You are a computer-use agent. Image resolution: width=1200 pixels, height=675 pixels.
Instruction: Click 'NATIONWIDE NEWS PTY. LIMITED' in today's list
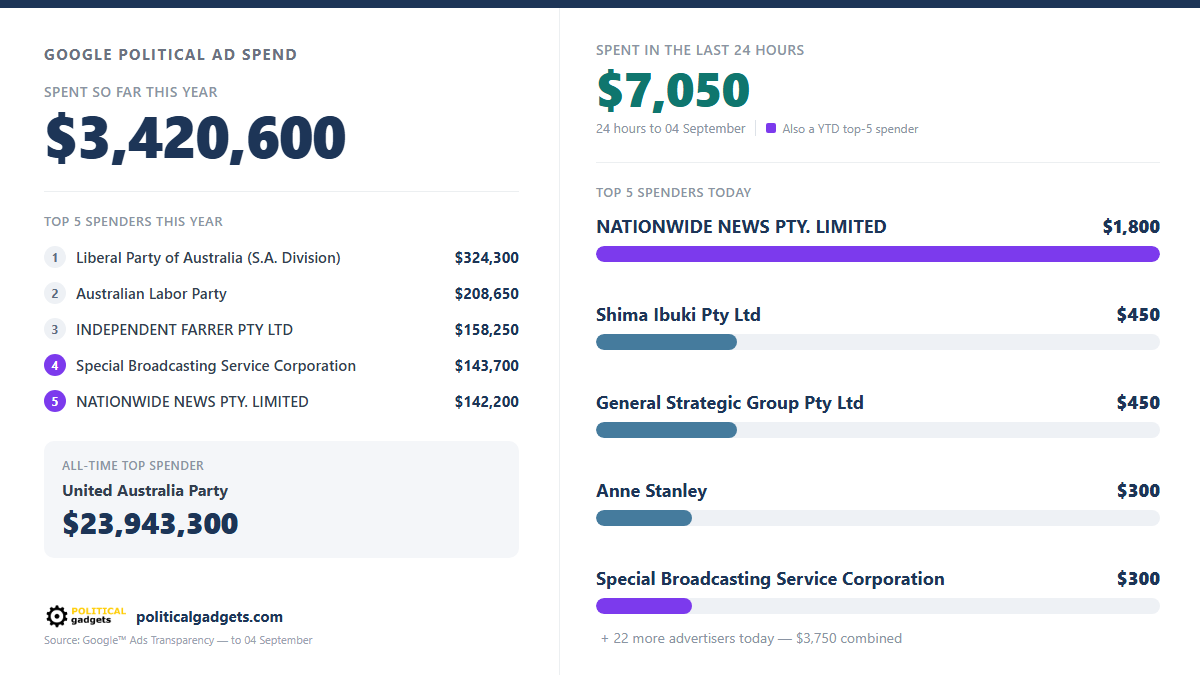click(x=741, y=227)
